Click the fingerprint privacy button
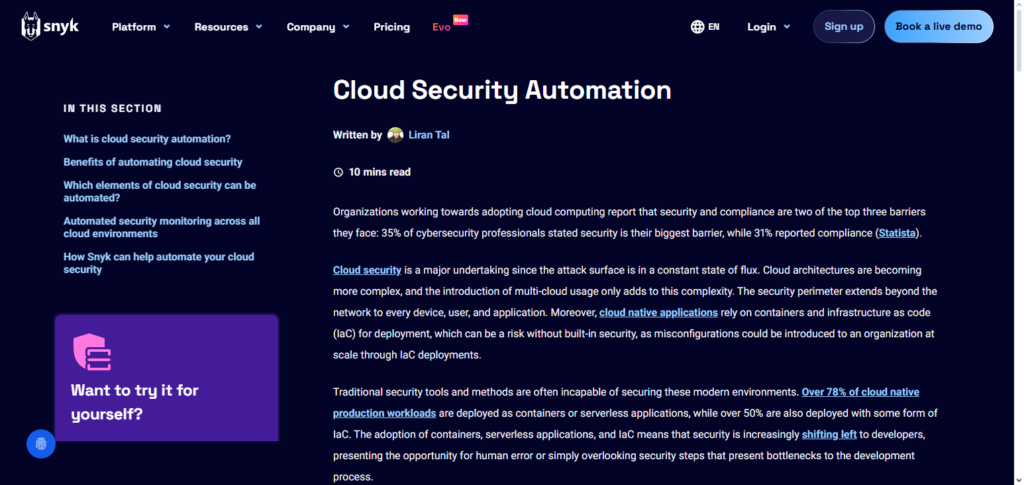This screenshot has height=485, width=1024. coord(41,444)
